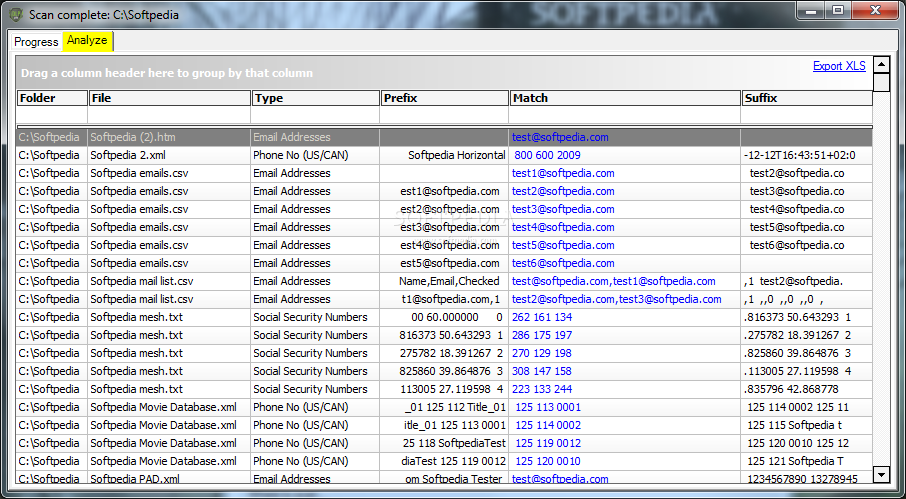Click match test2@softpedia.com in emails.csv row
This screenshot has width=906, height=499.
coord(563,191)
